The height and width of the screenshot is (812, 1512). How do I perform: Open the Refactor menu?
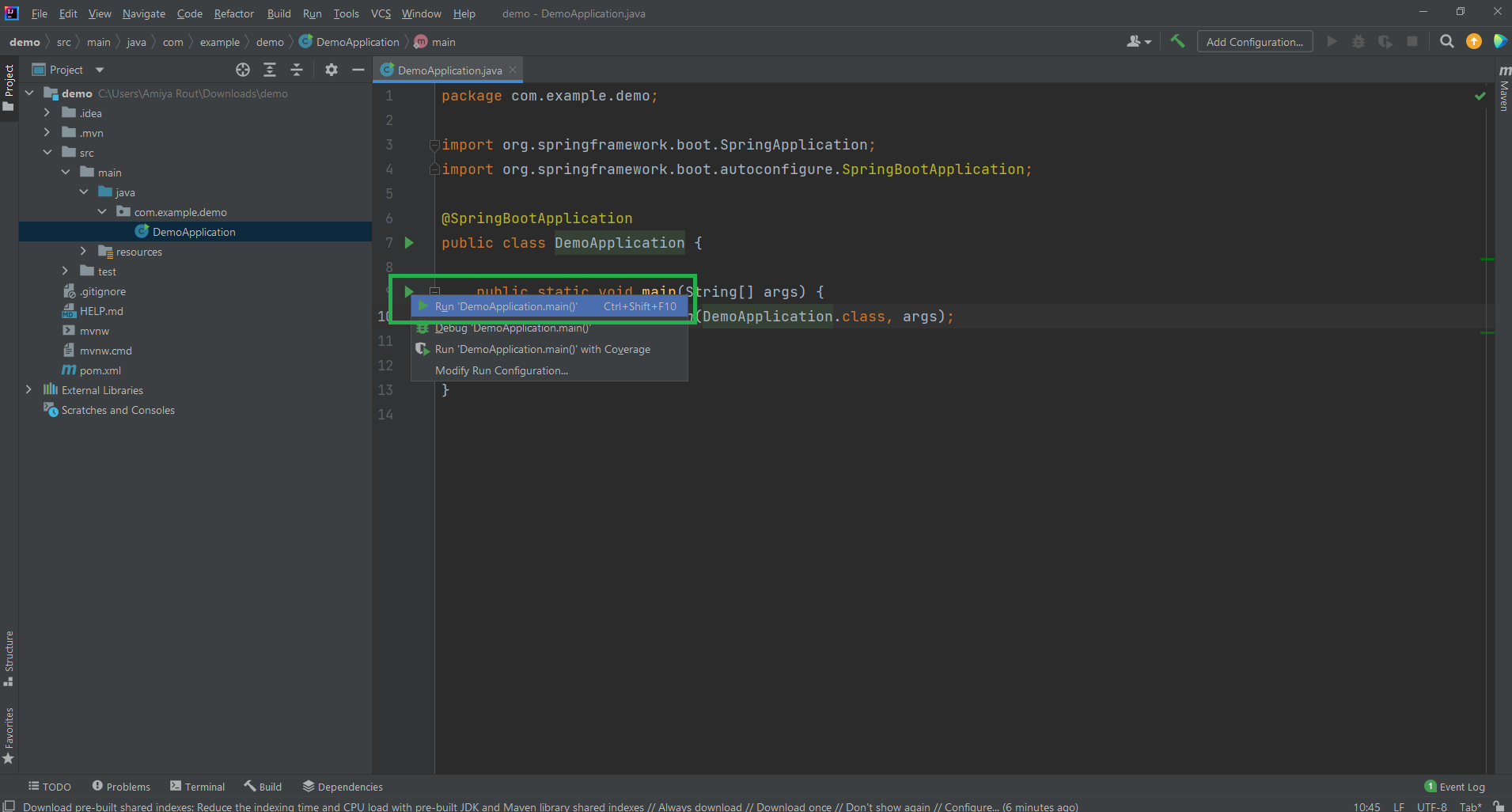click(x=234, y=13)
